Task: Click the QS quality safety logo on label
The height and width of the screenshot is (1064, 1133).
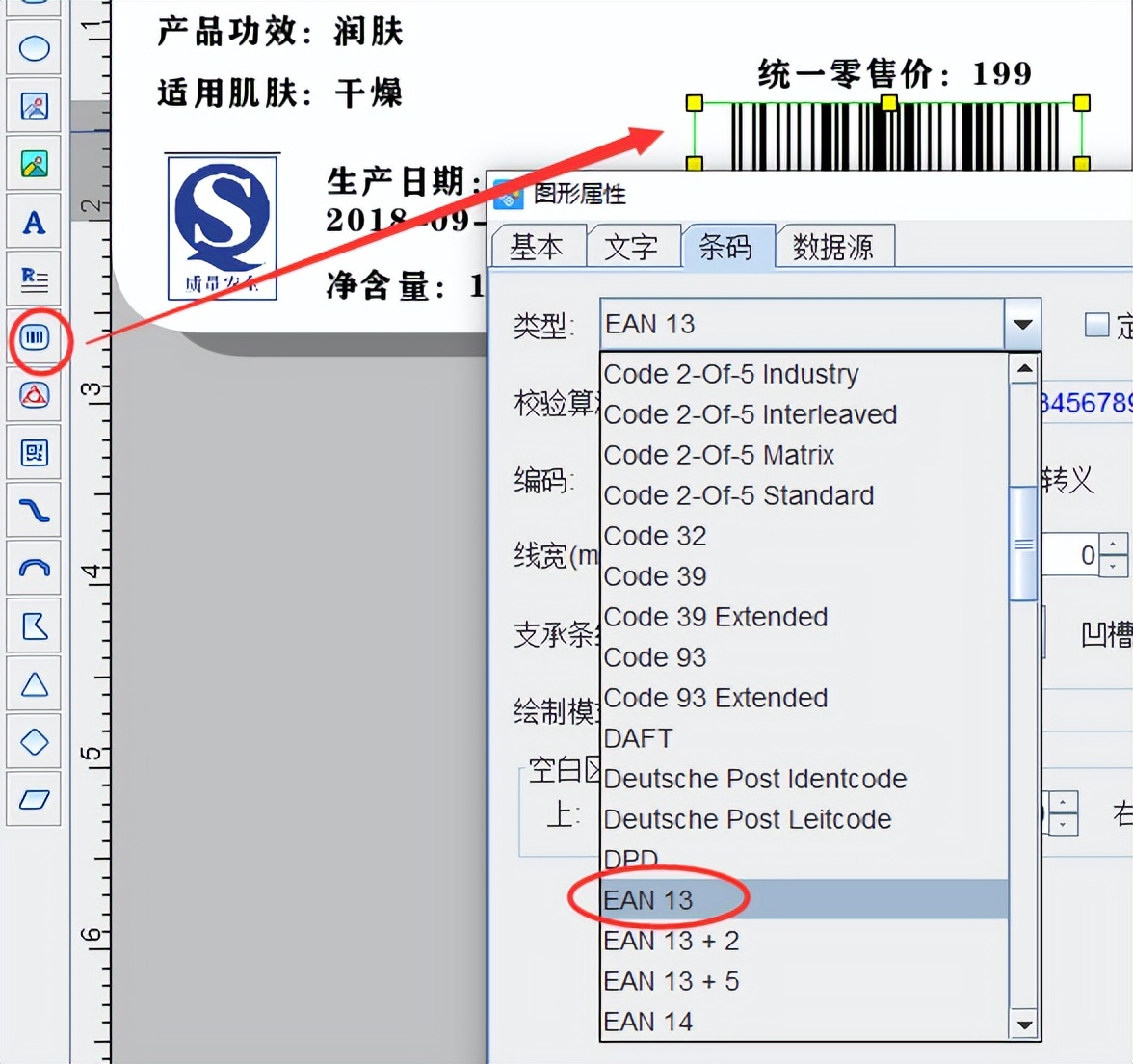Action: click(222, 226)
